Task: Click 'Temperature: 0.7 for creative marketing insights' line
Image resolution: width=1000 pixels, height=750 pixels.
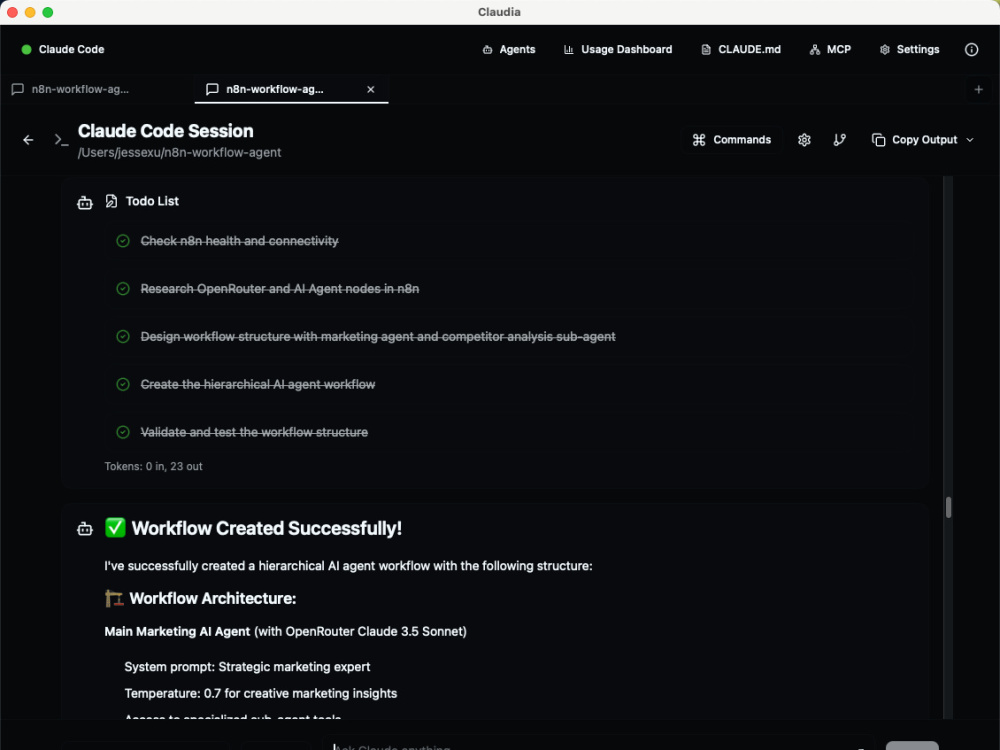Action: click(x=260, y=693)
